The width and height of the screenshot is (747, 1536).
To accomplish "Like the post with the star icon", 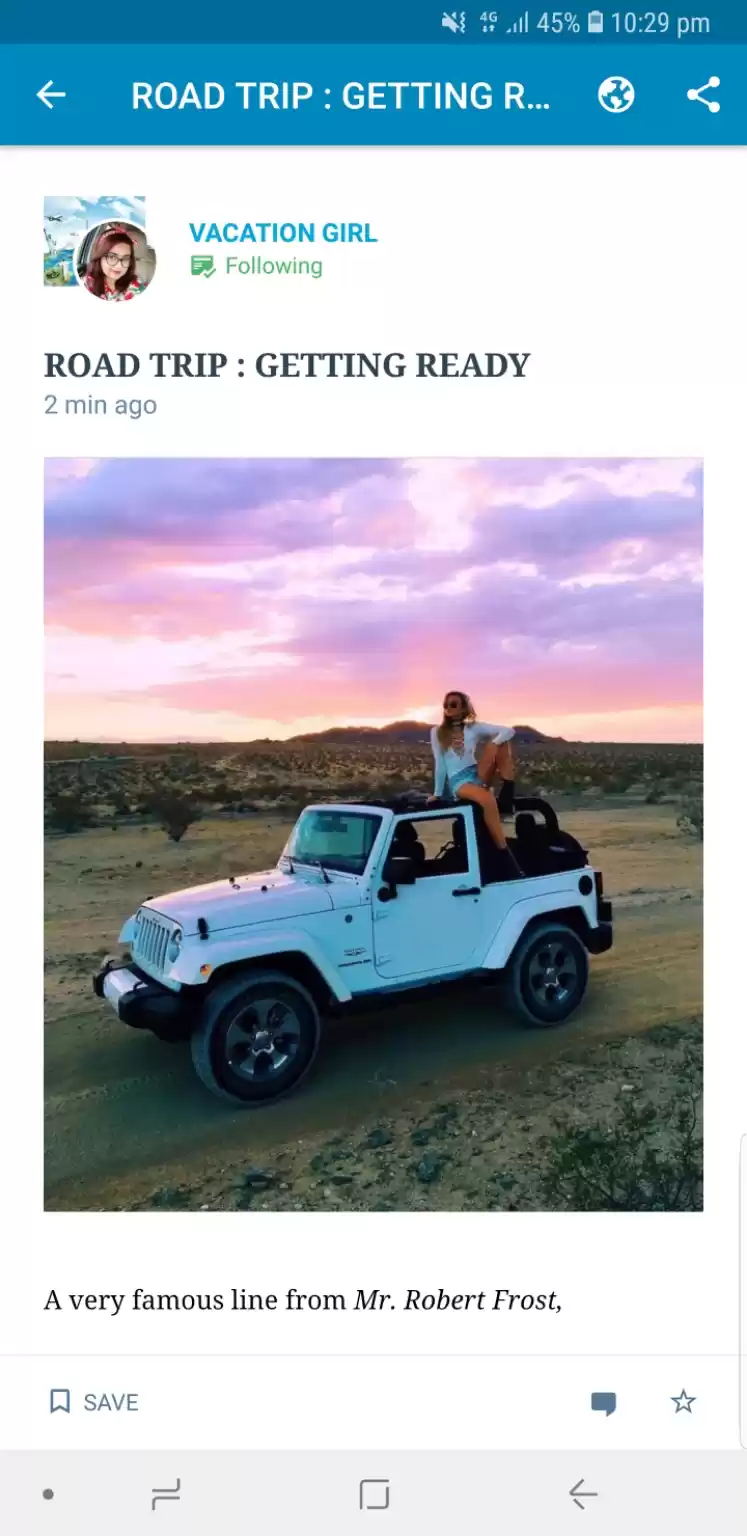I will tap(683, 1402).
